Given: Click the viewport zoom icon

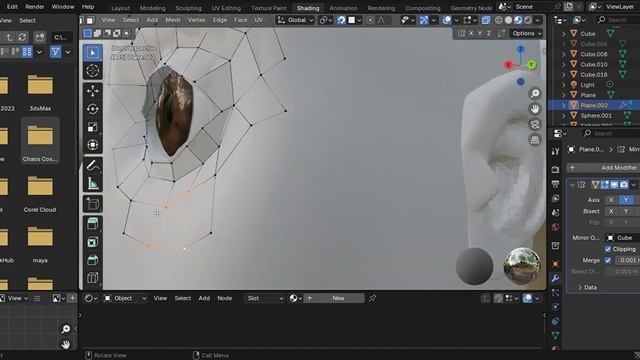Looking at the screenshot, I should 535,93.
